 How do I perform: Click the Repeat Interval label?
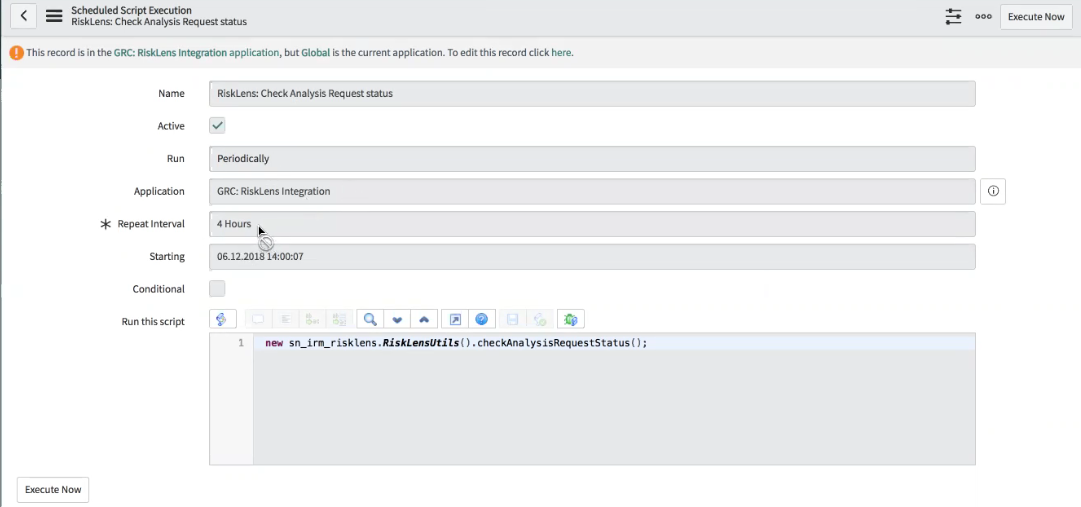point(151,224)
